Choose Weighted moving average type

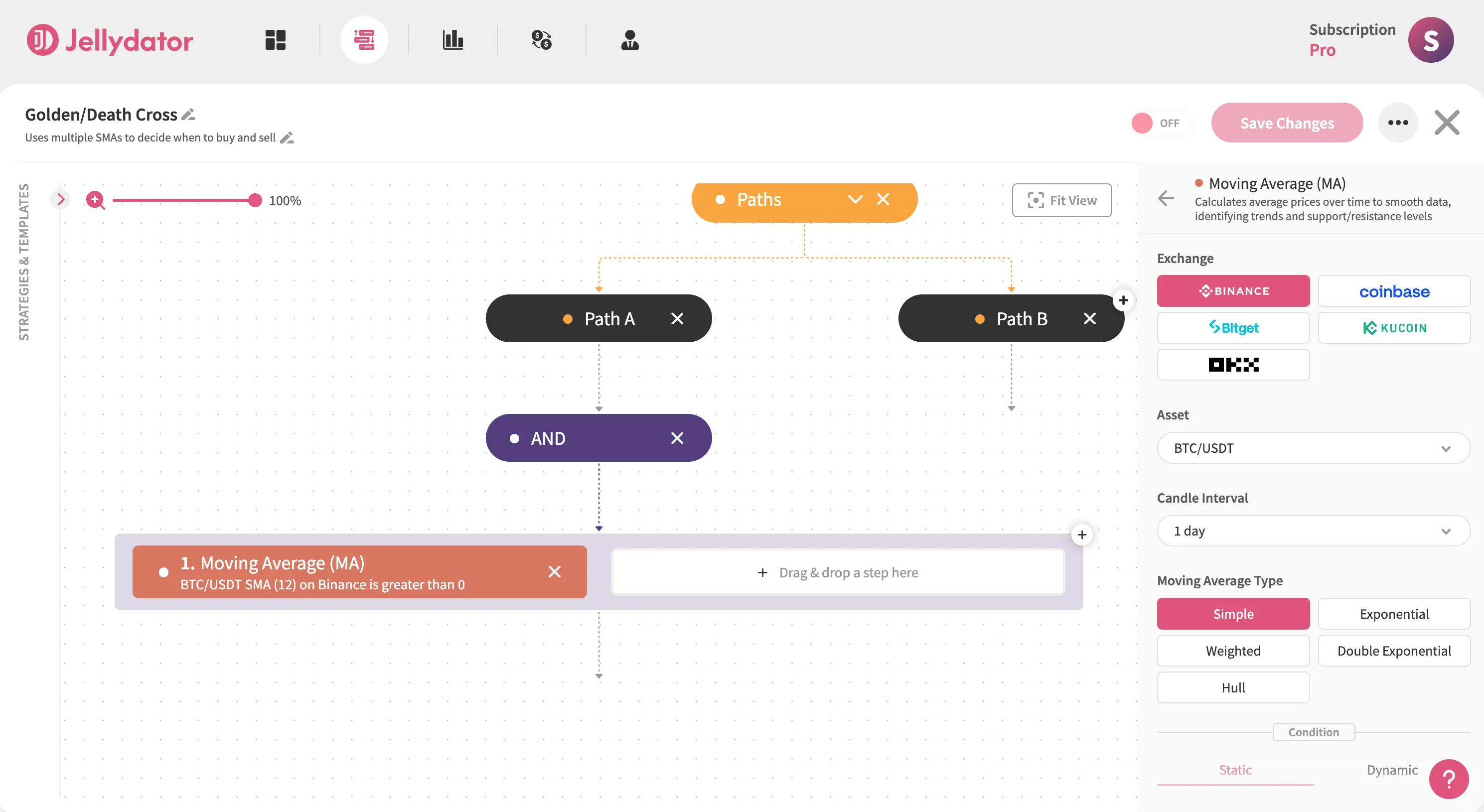1233,651
